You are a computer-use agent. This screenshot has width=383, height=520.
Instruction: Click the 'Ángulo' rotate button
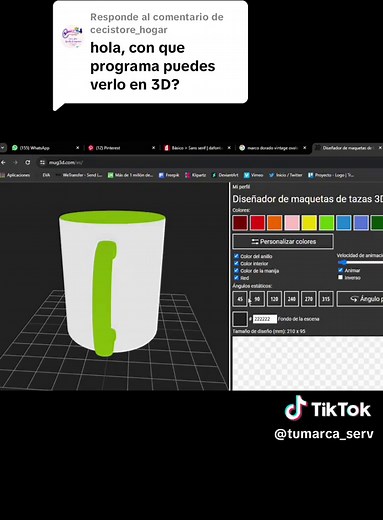[x=360, y=299]
